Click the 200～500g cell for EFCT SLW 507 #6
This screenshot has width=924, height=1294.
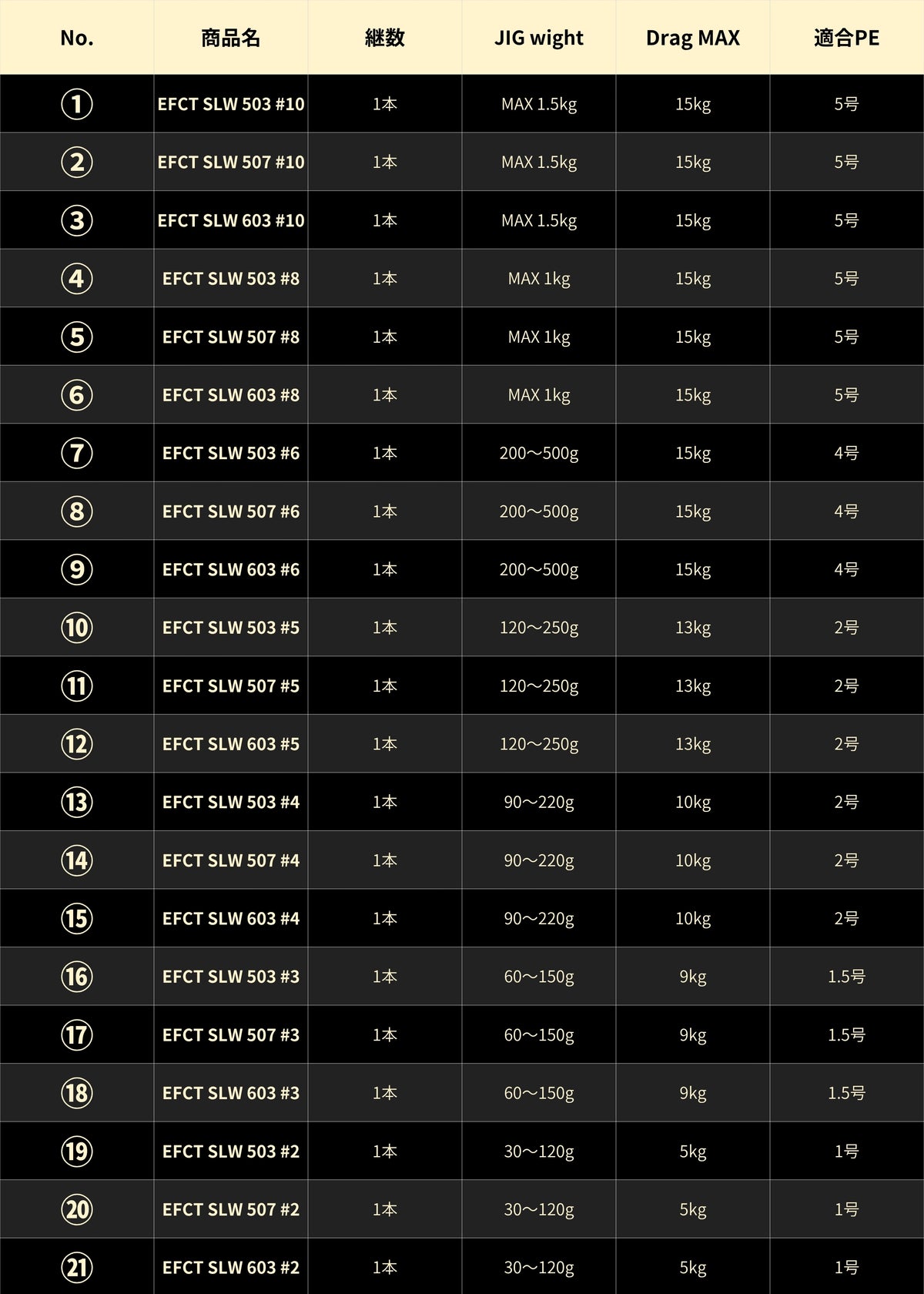pos(539,511)
